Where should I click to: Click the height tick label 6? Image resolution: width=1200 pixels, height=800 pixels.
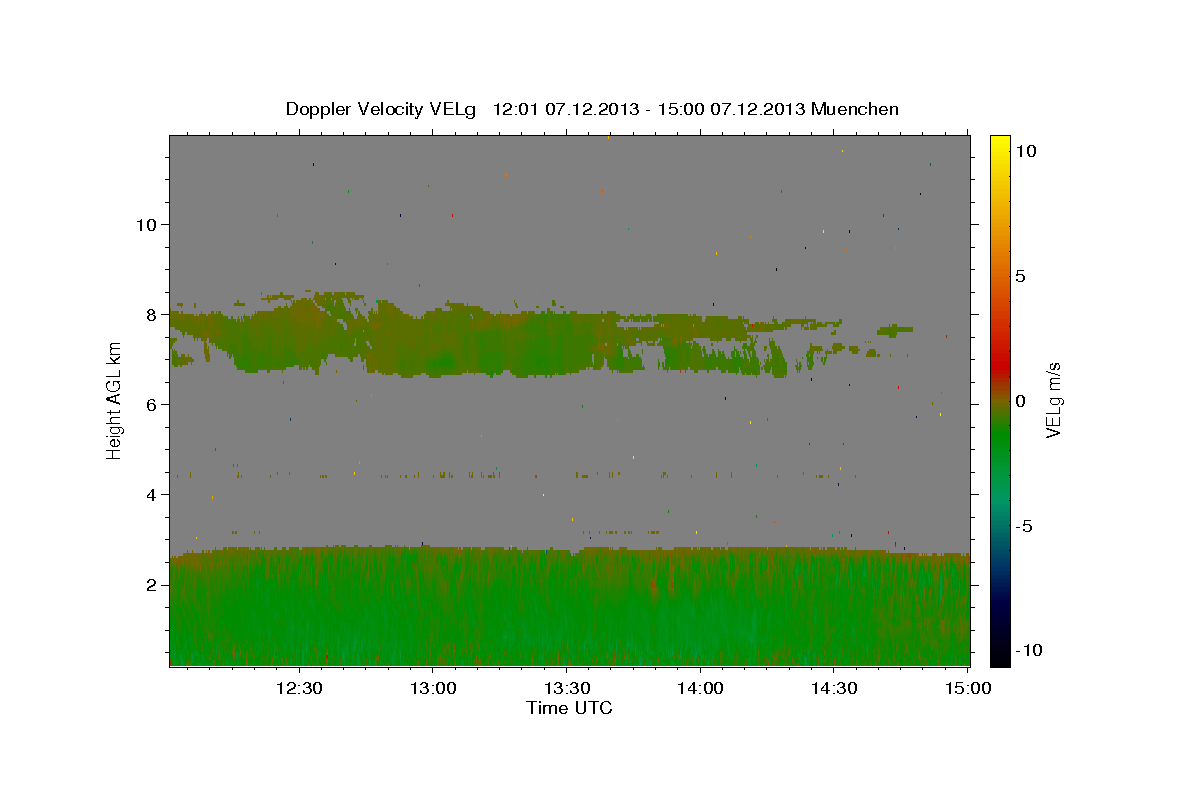152,404
